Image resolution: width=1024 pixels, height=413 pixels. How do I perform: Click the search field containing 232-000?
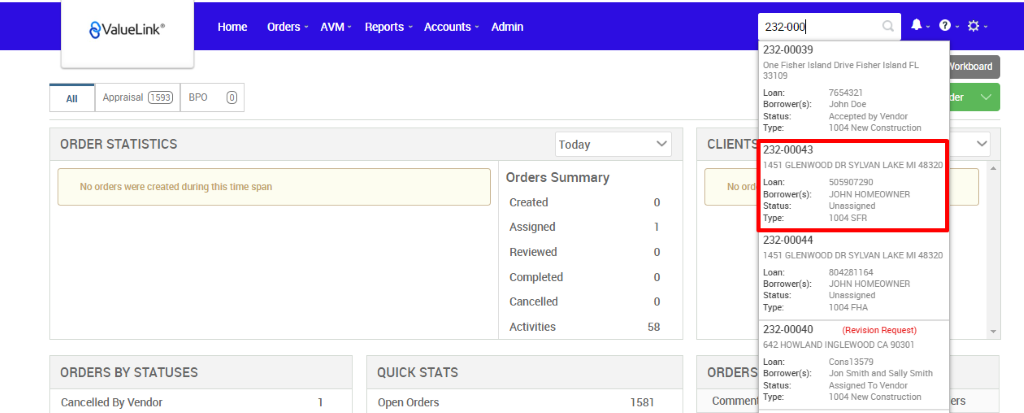click(x=829, y=27)
